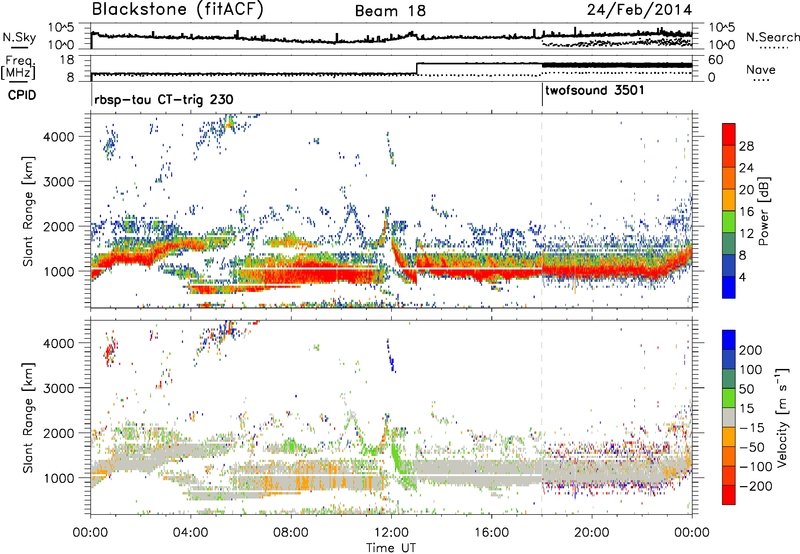Pick the blue top segment of Velocity color bar
Image resolution: width=800 pixels, height=554 pixels.
[x=729, y=340]
